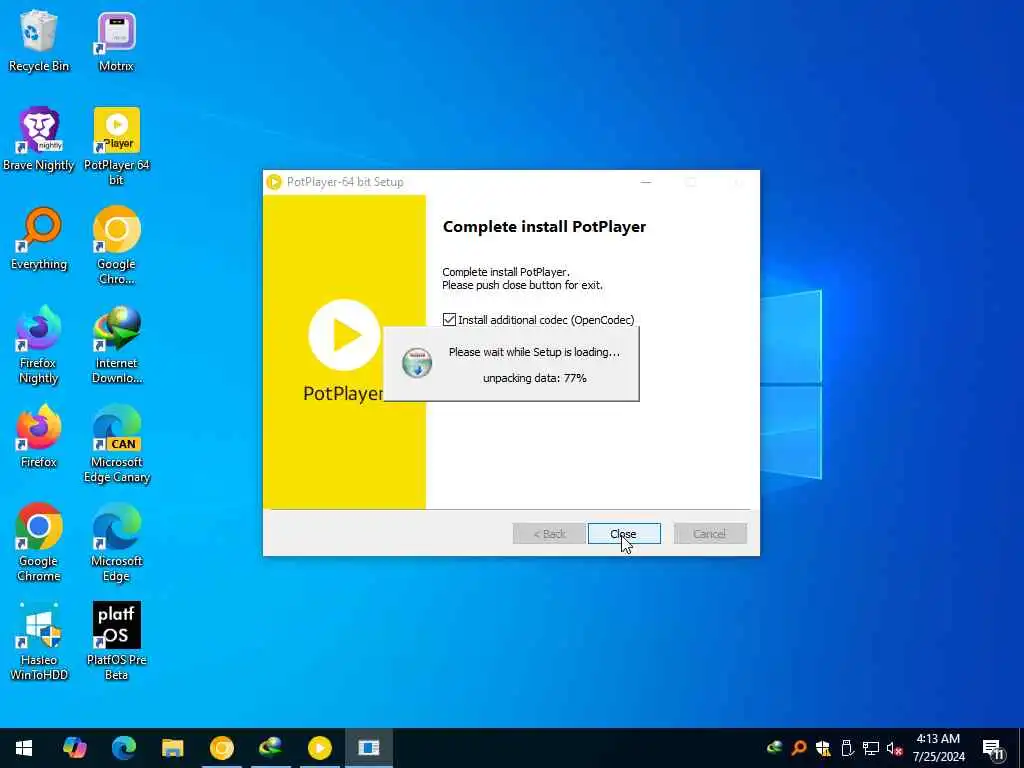Click the 'Complete install PotPlayer' heading
This screenshot has width=1024, height=768.
point(544,227)
